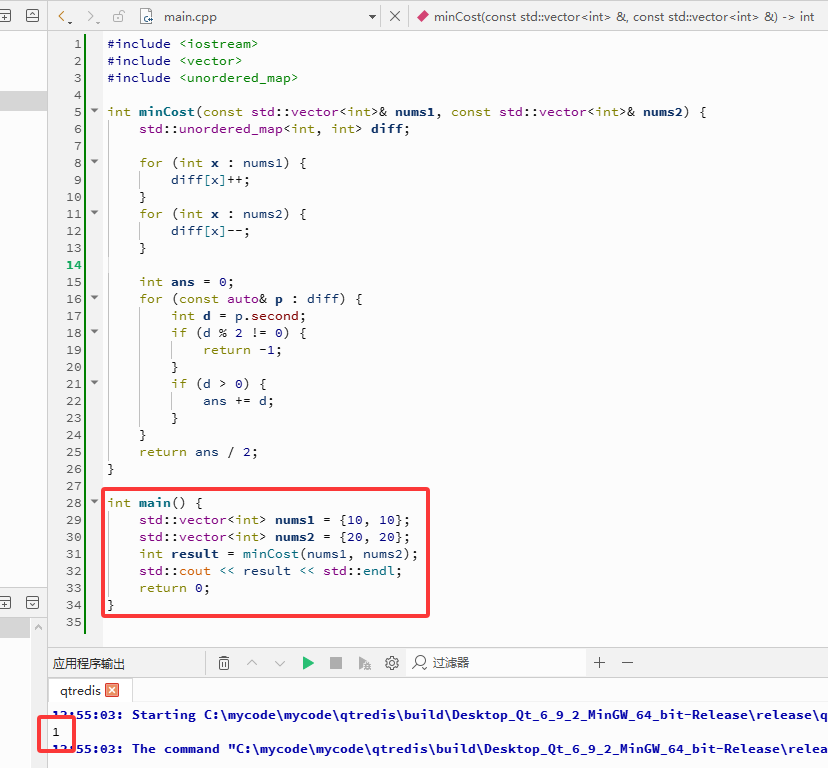Close the qtredis output tab

112,690
